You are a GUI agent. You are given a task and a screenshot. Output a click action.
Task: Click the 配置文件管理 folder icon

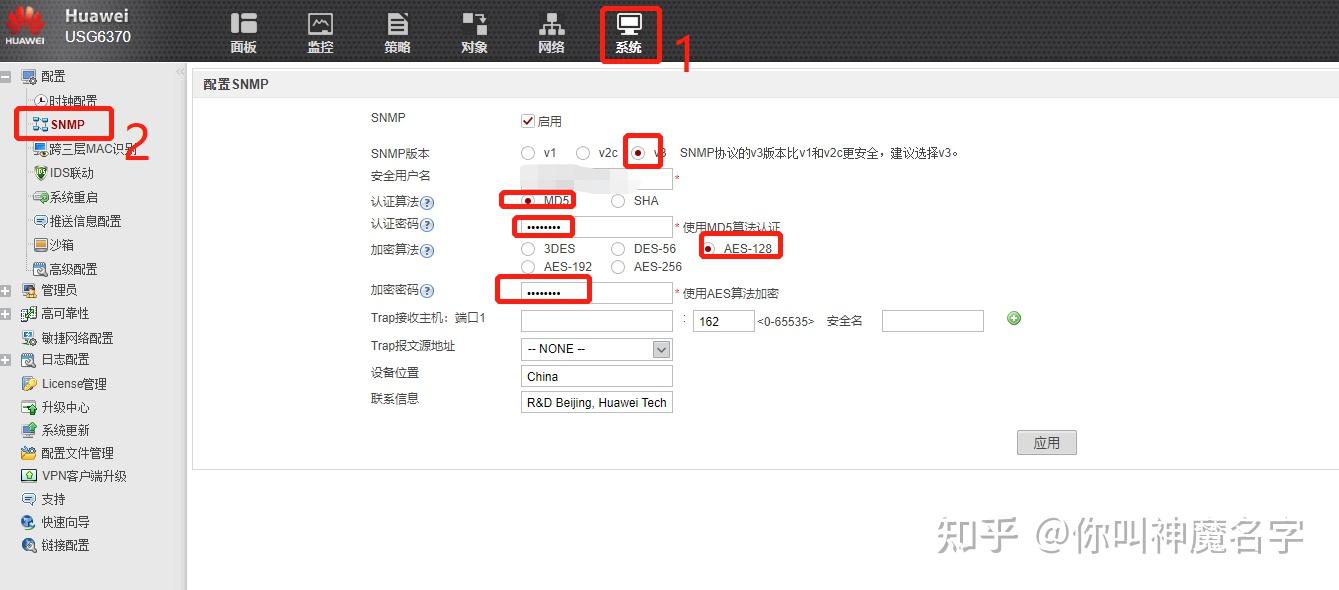pos(29,453)
